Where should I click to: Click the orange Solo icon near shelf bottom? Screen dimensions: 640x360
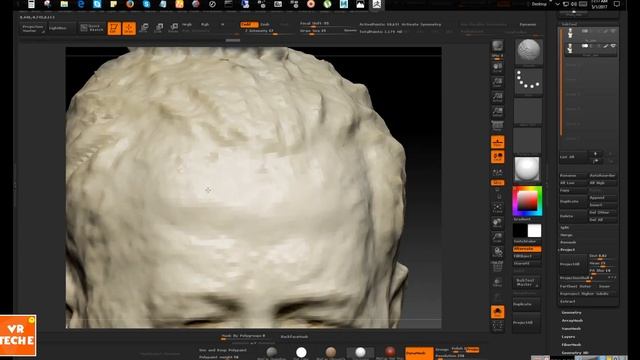pyautogui.click(x=498, y=312)
